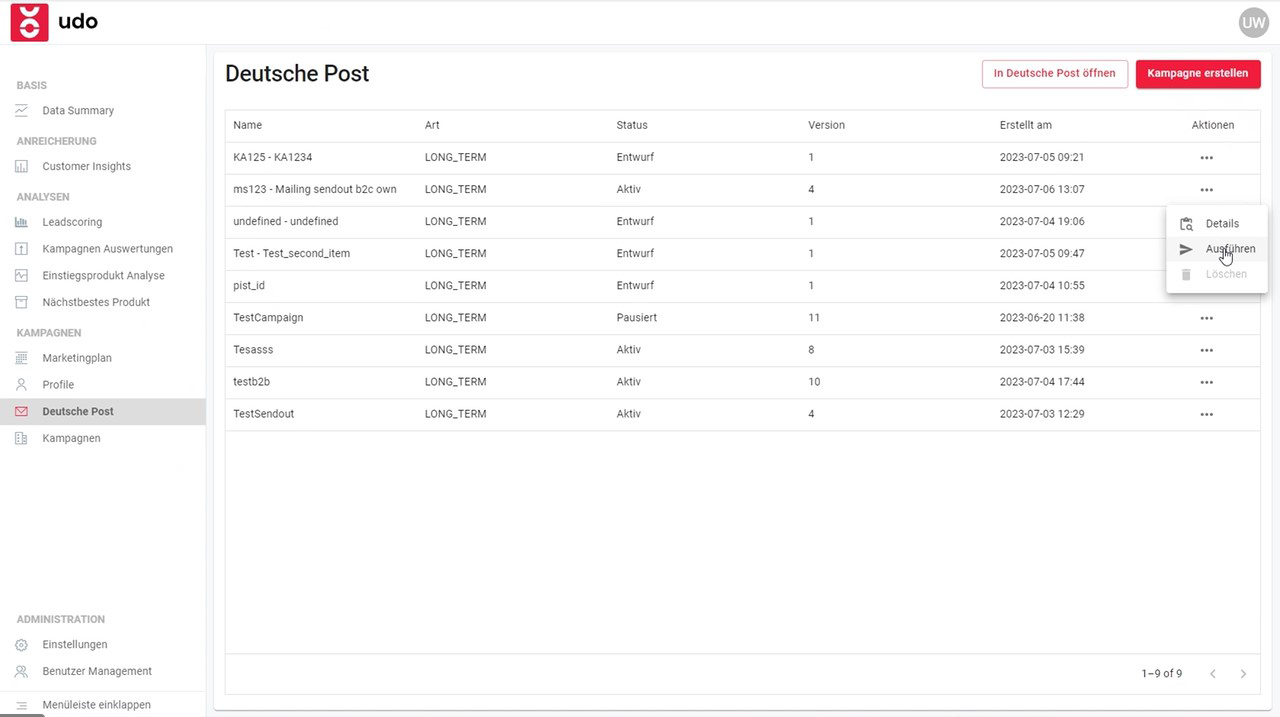Screen dimensions: 1280x717
Task: Open actions menu for KA125 - KA1234
Action: click(x=1207, y=157)
